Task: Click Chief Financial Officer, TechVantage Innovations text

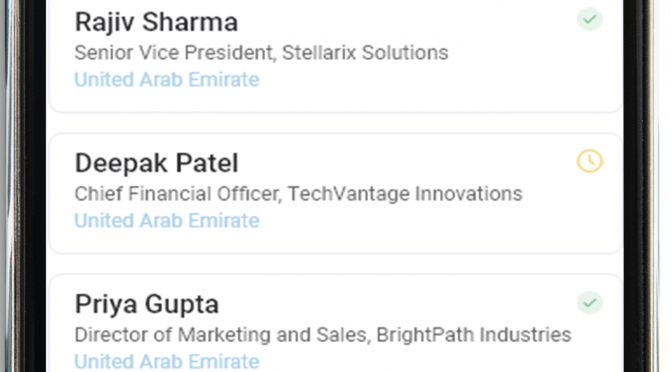Action: tap(298, 194)
